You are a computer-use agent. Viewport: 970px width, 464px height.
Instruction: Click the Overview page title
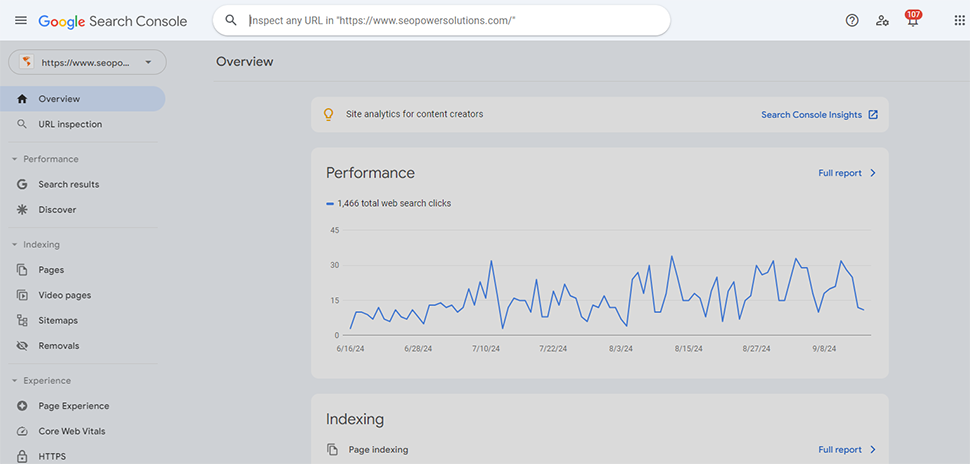(x=244, y=62)
